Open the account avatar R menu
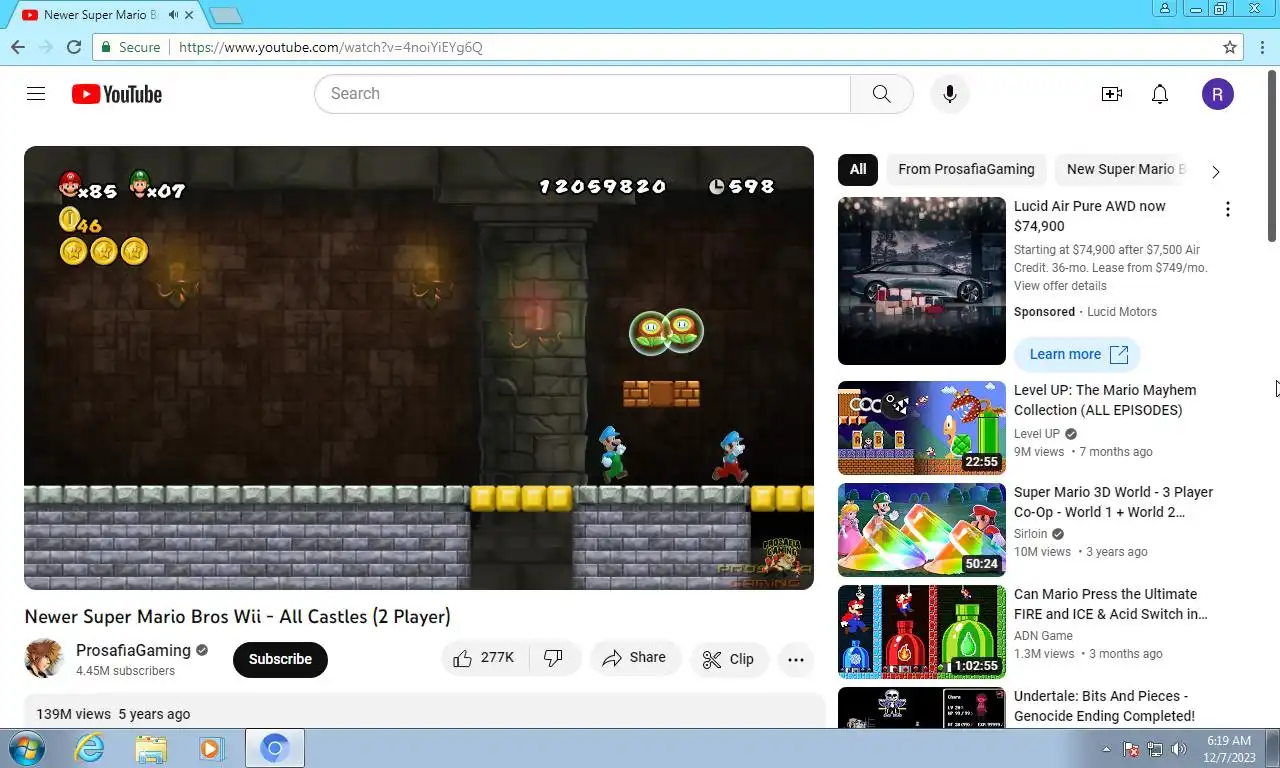Viewport: 1280px width, 768px height. tap(1217, 94)
